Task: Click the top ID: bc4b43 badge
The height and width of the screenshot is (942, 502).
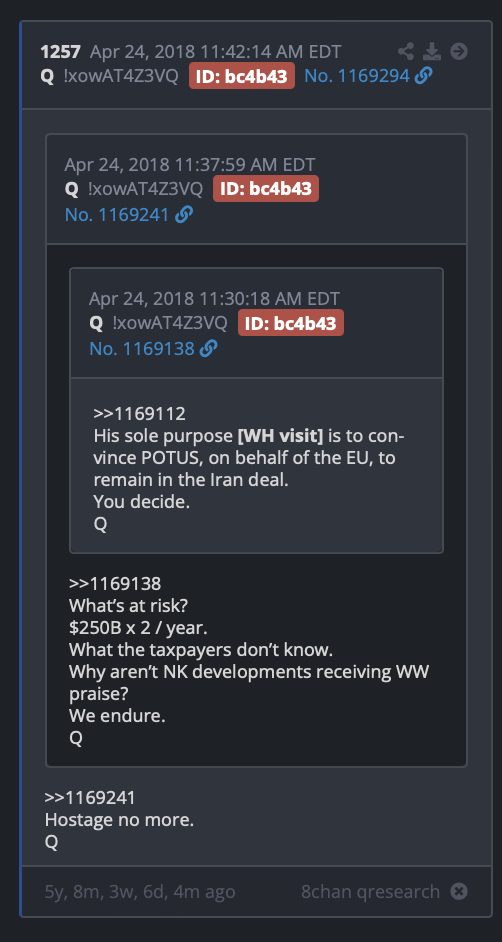Action: pos(242,76)
